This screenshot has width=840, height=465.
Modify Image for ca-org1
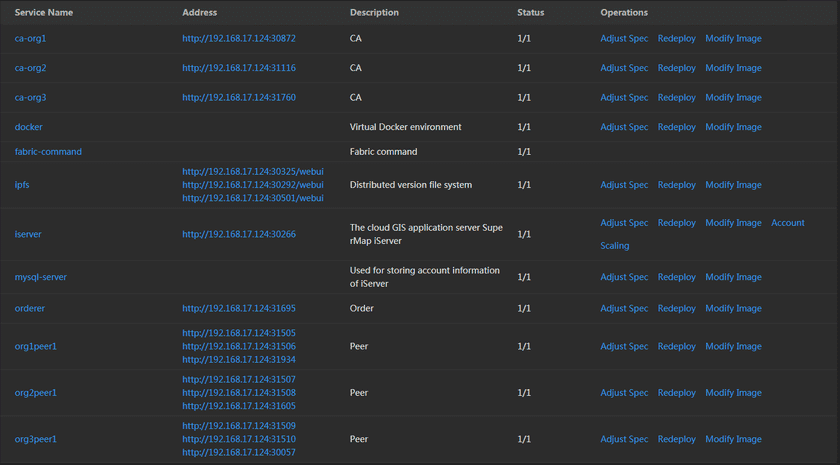[x=733, y=39]
